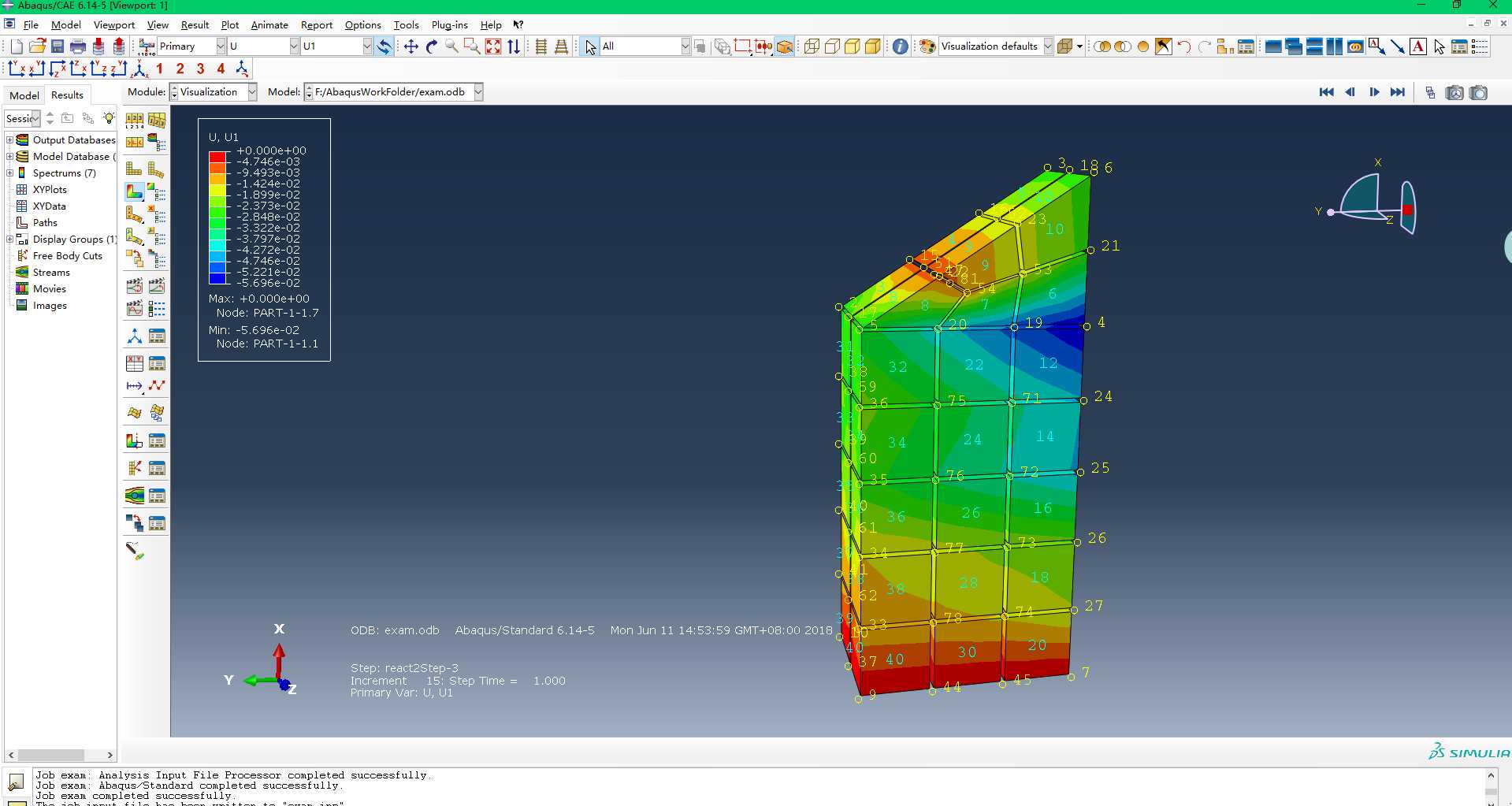Expand the Output Databases tree node
The image size is (1512, 806).
pos(9,140)
